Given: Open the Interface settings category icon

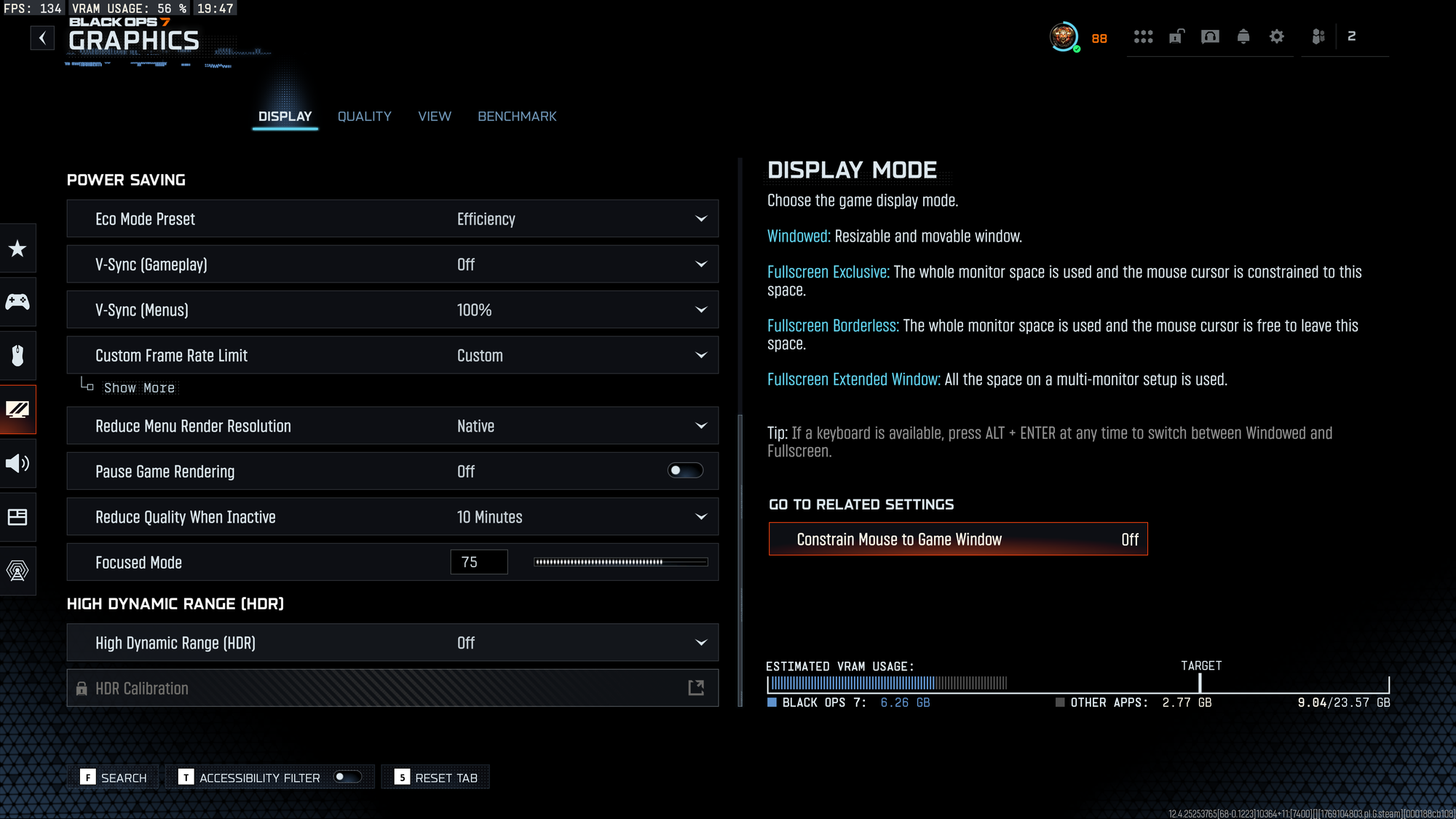Looking at the screenshot, I should (x=17, y=517).
